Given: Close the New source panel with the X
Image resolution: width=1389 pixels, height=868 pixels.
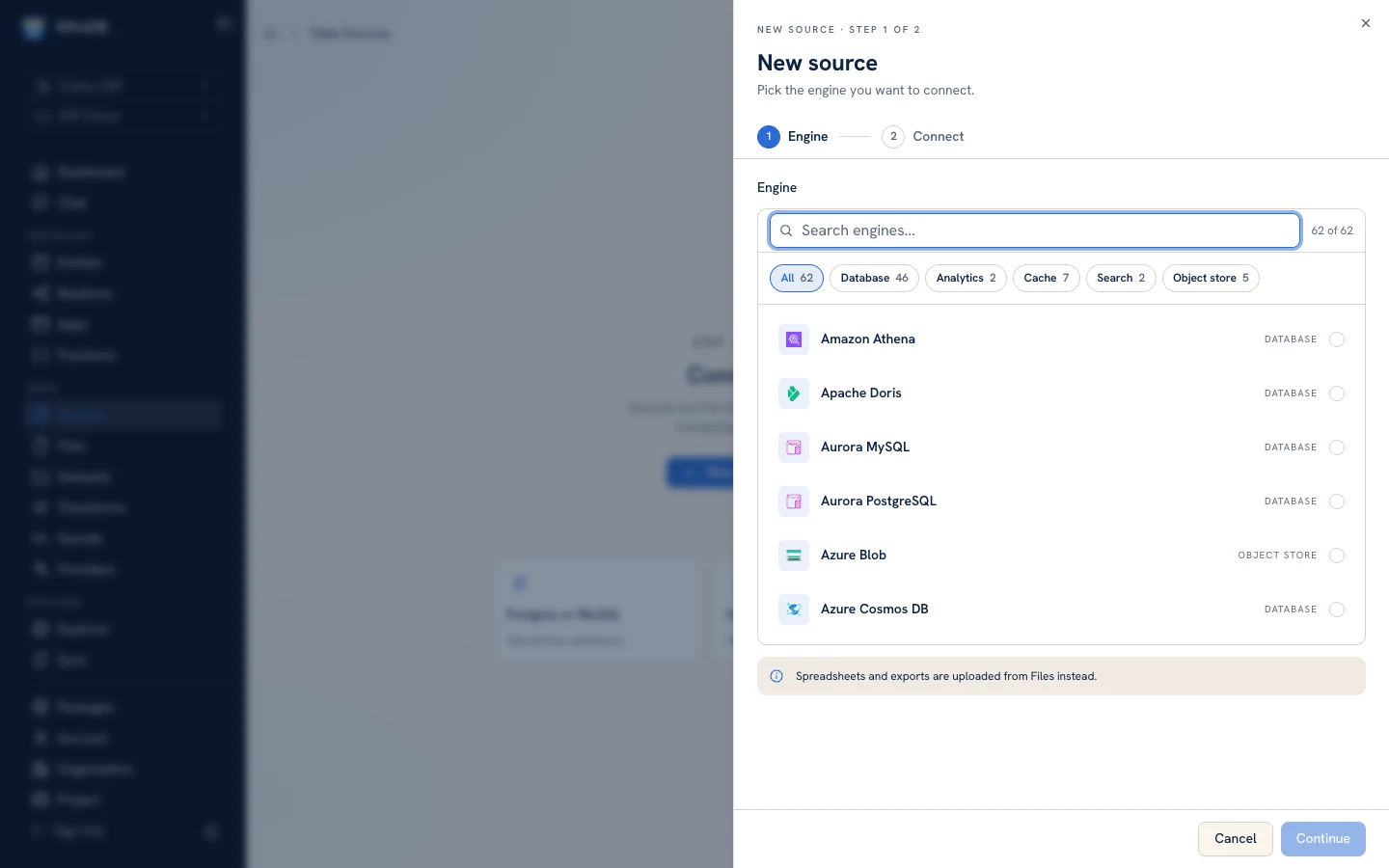Looking at the screenshot, I should pyautogui.click(x=1366, y=23).
